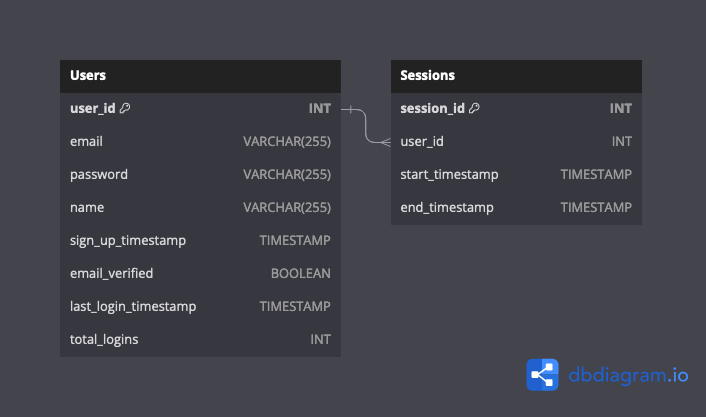The height and width of the screenshot is (417, 706).
Task: Click the dbdiagram.io share logo icon
Action: 542,375
